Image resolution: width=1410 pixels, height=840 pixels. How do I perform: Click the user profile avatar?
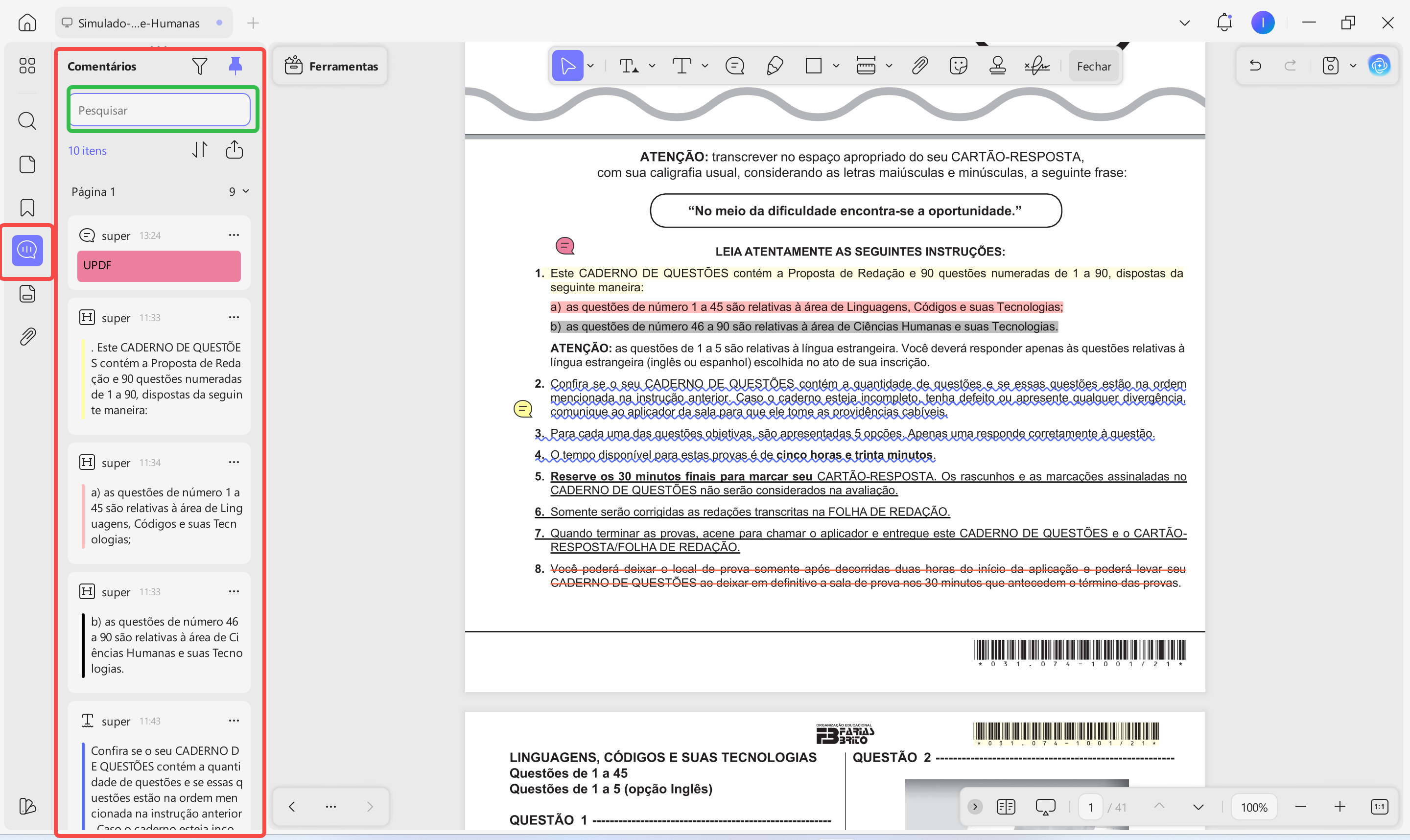click(1263, 23)
